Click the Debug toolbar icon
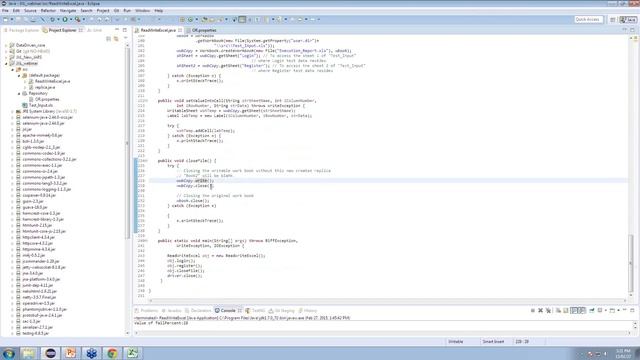 (52, 19)
